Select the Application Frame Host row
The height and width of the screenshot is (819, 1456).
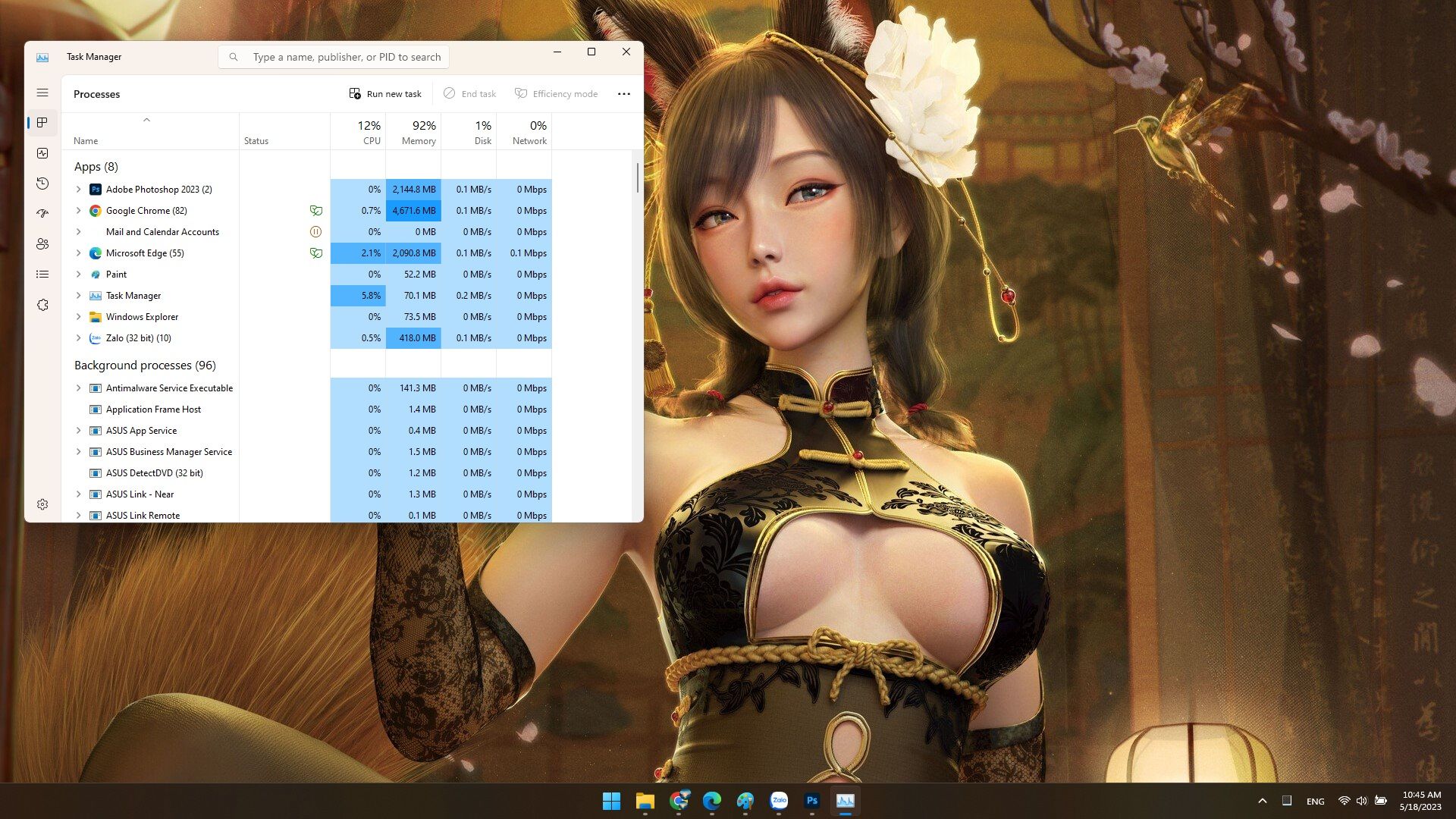coord(309,409)
